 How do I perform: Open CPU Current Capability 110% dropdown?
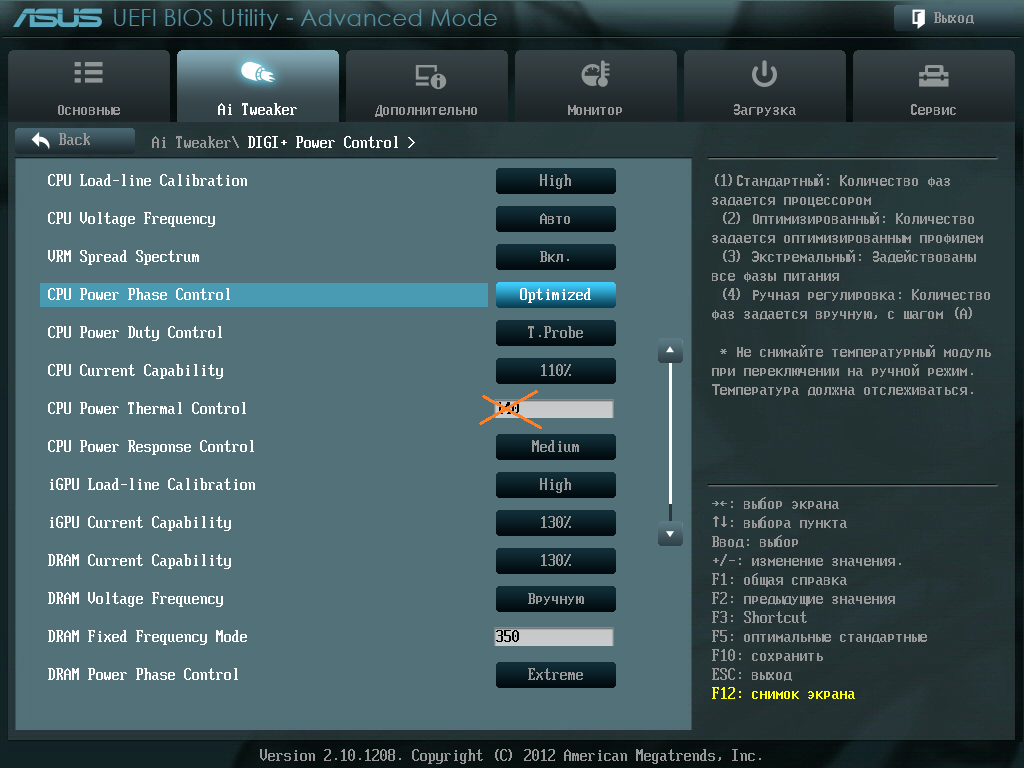pyautogui.click(x=556, y=370)
